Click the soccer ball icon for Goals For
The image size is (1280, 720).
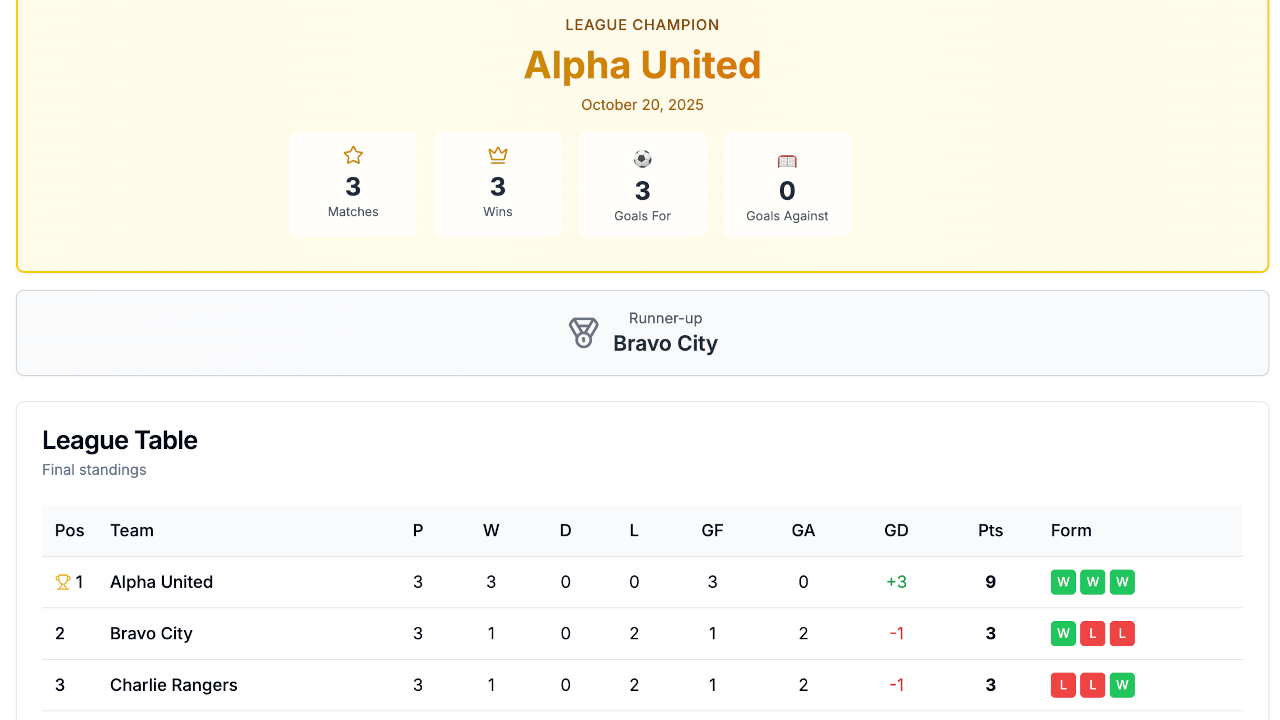click(641, 158)
